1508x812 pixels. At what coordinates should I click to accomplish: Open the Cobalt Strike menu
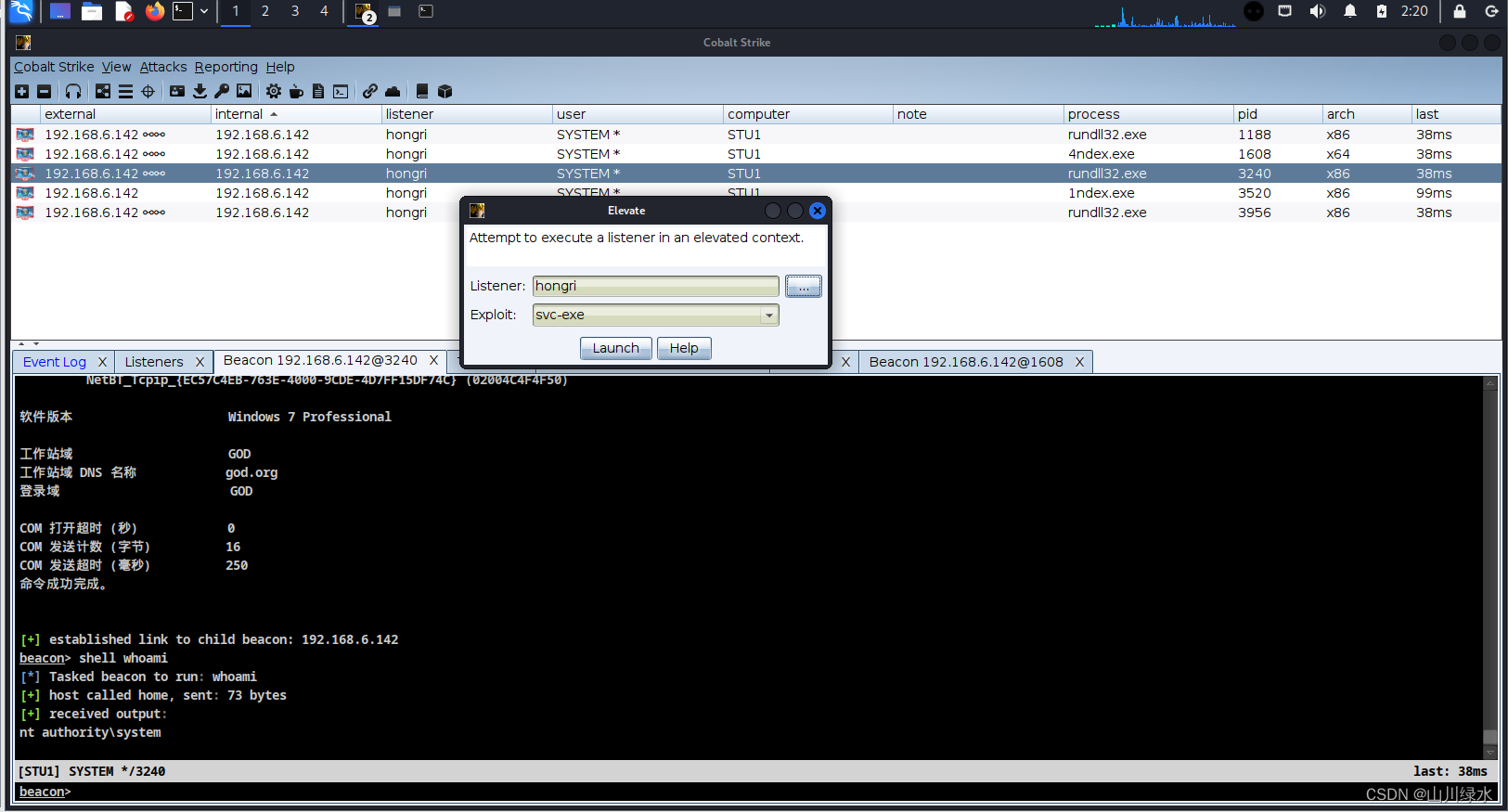54,67
